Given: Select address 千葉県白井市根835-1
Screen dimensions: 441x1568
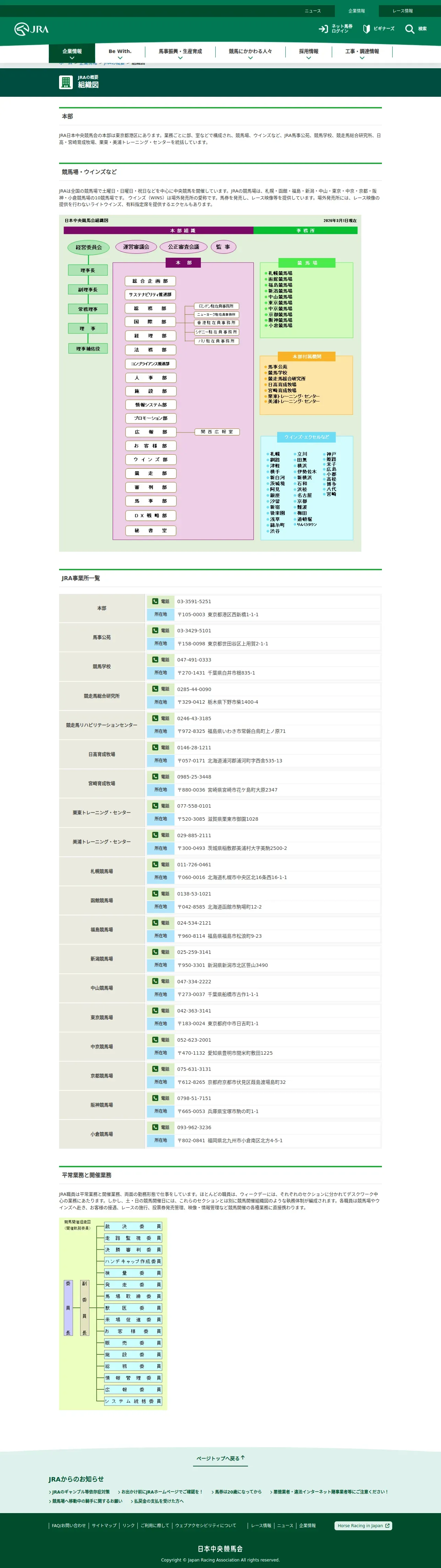Looking at the screenshot, I should pos(231,673).
